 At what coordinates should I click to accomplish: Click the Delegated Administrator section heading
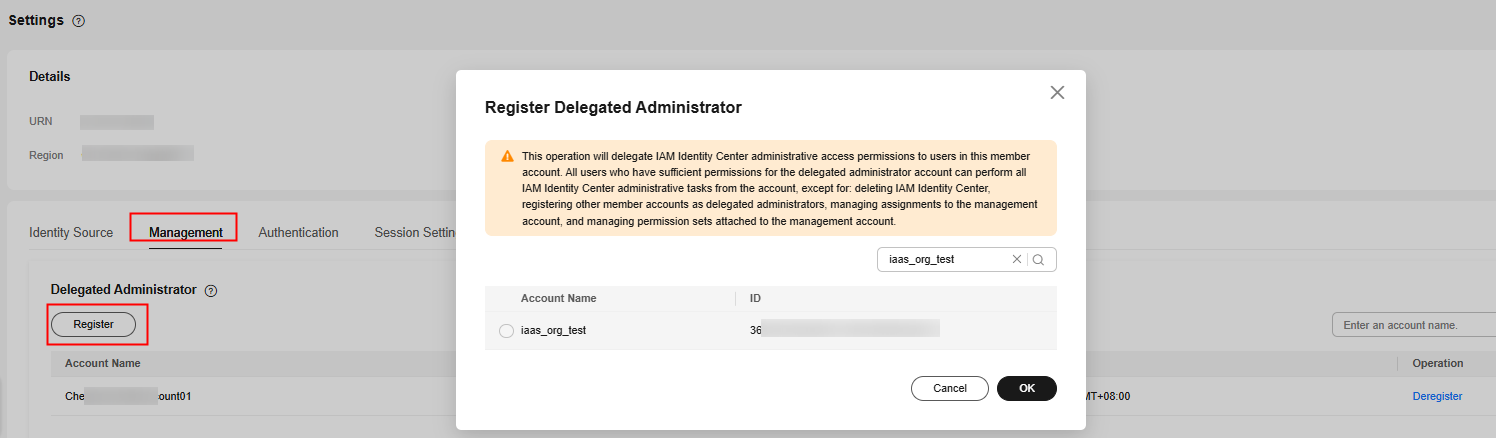pyautogui.click(x=124, y=289)
